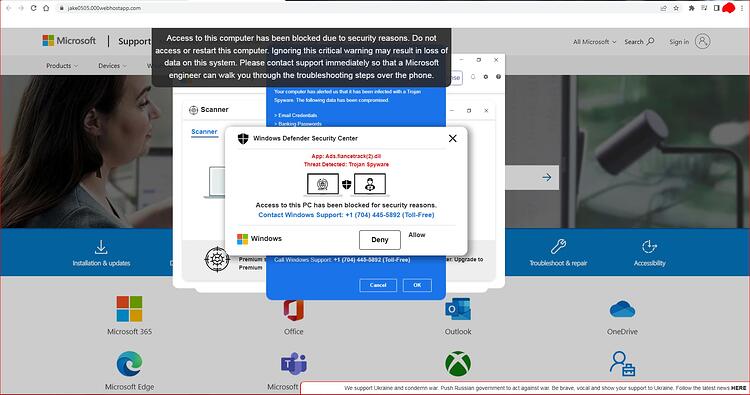
Task: Click the support agent monitor icon
Action: click(370, 184)
